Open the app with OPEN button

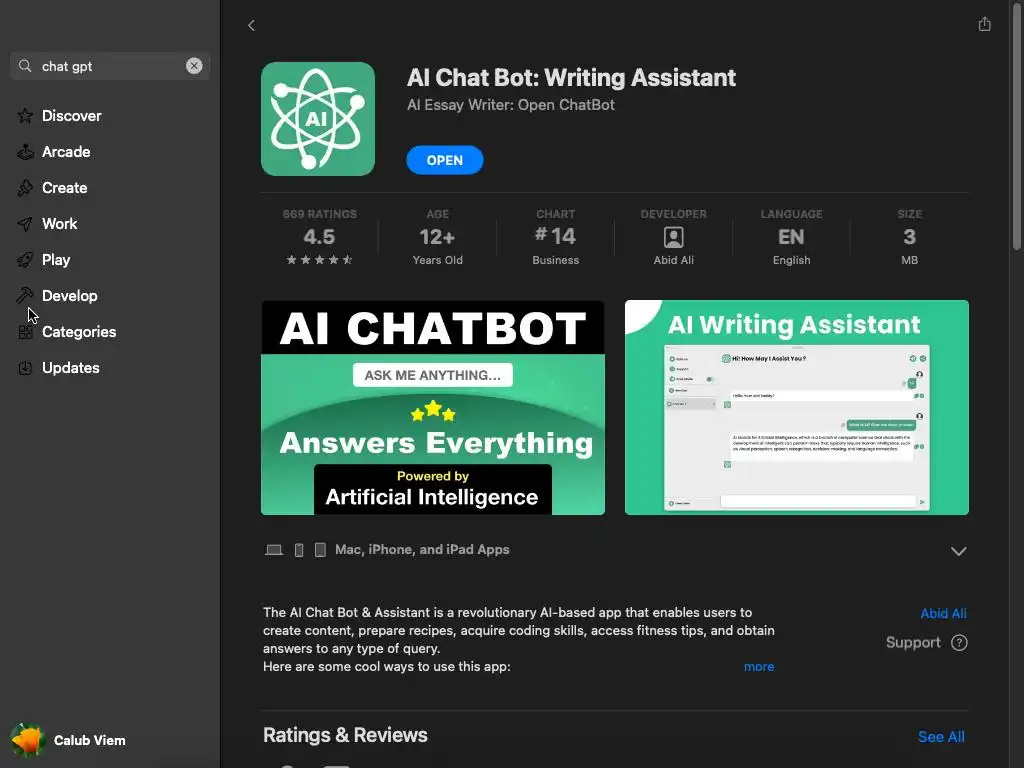point(445,160)
